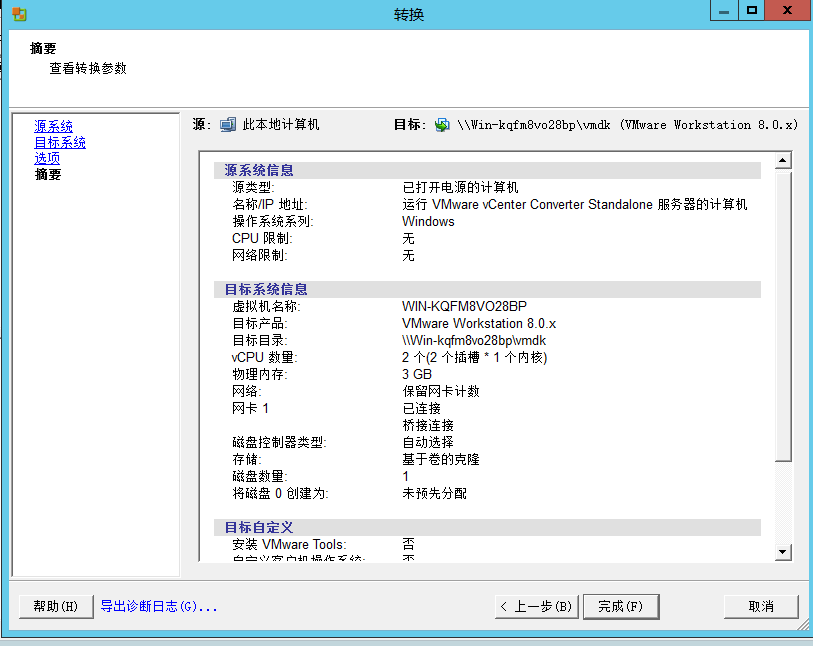Minimize the 转换 window
Viewport: 813px width, 646px height.
pyautogui.click(x=724, y=10)
